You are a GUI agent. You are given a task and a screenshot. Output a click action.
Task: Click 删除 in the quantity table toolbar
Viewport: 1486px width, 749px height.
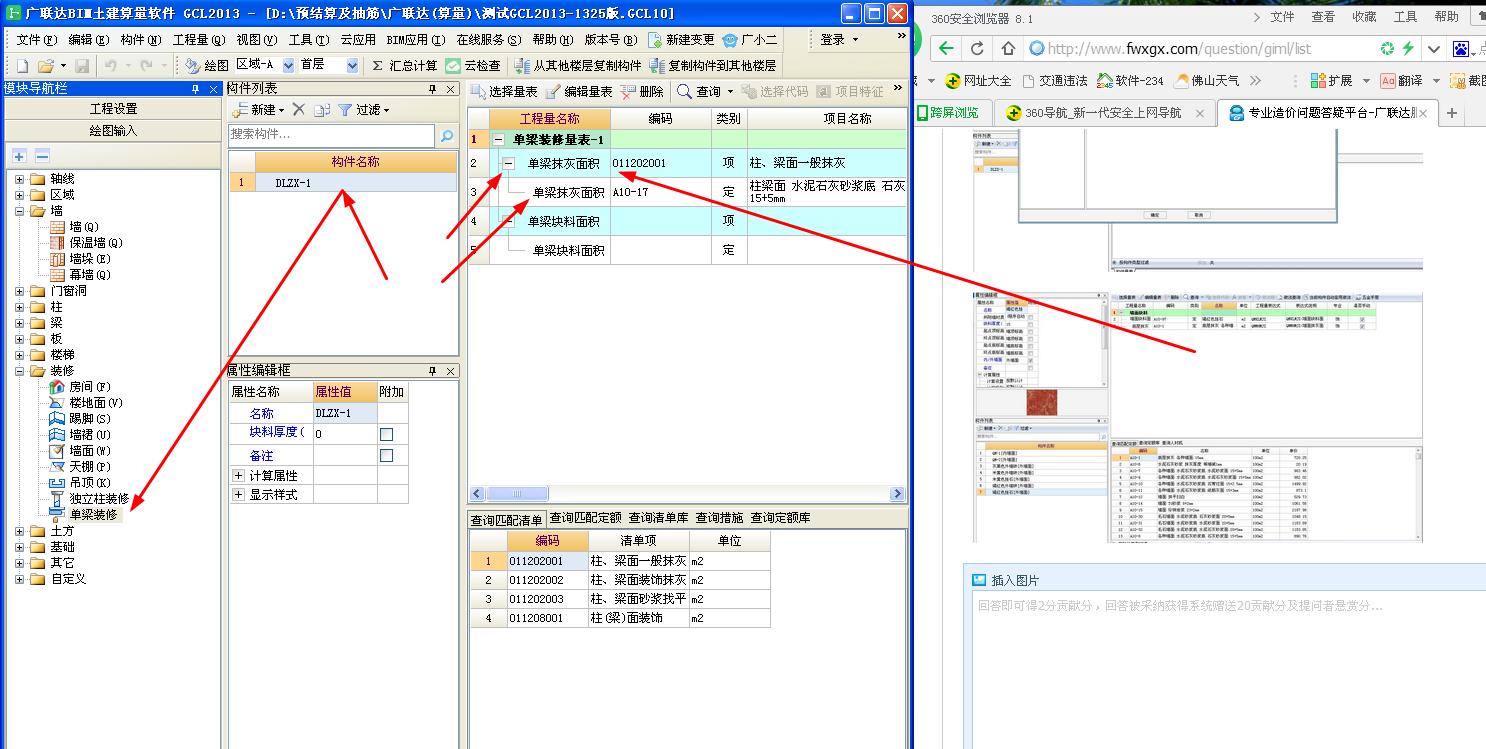point(642,91)
